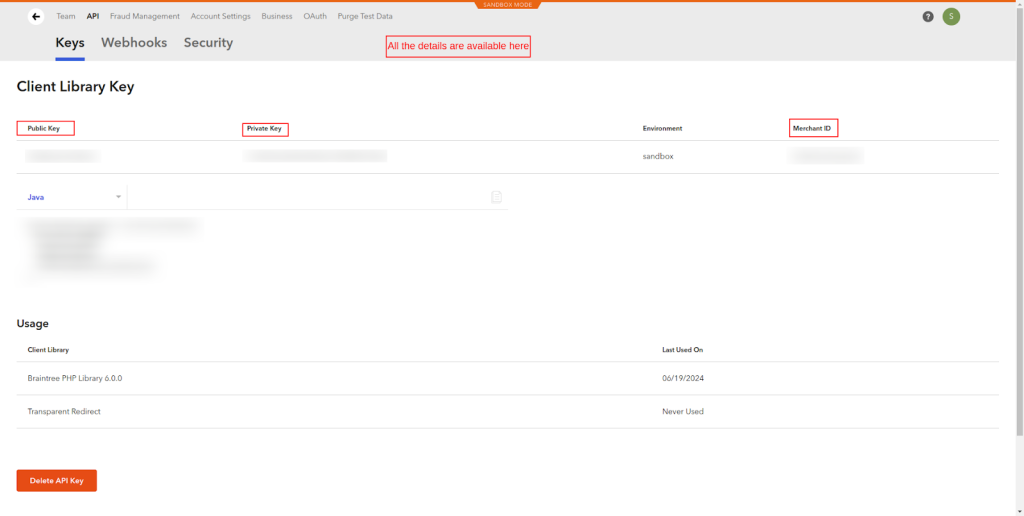Select the Braintree PHP Library 6.0.0 row
1024x516 pixels.
pyautogui.click(x=75, y=378)
